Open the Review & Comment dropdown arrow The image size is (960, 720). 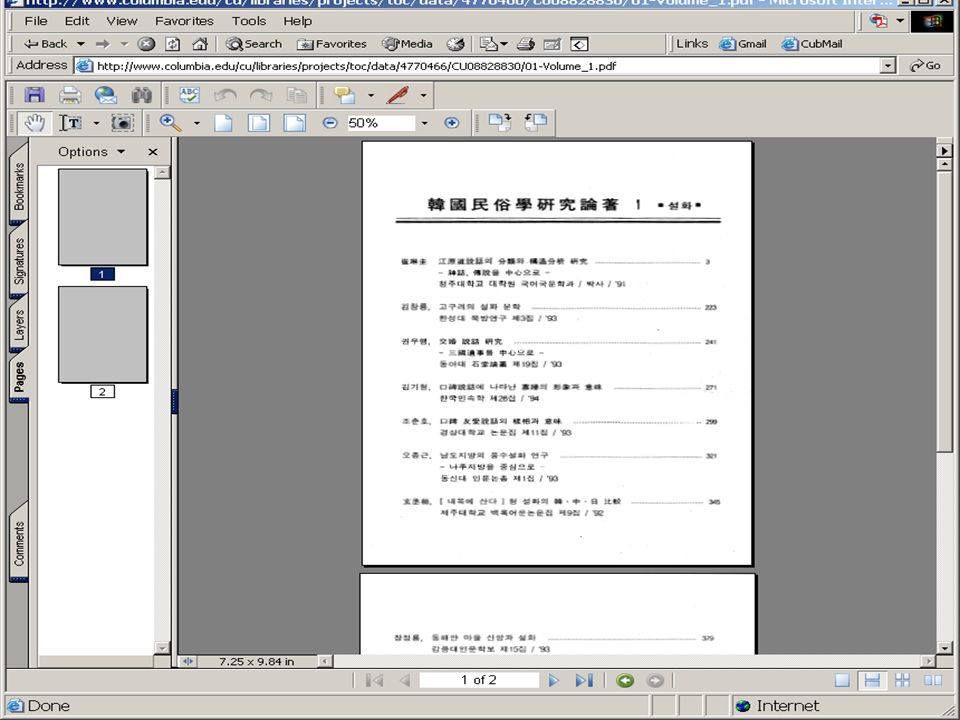370,96
